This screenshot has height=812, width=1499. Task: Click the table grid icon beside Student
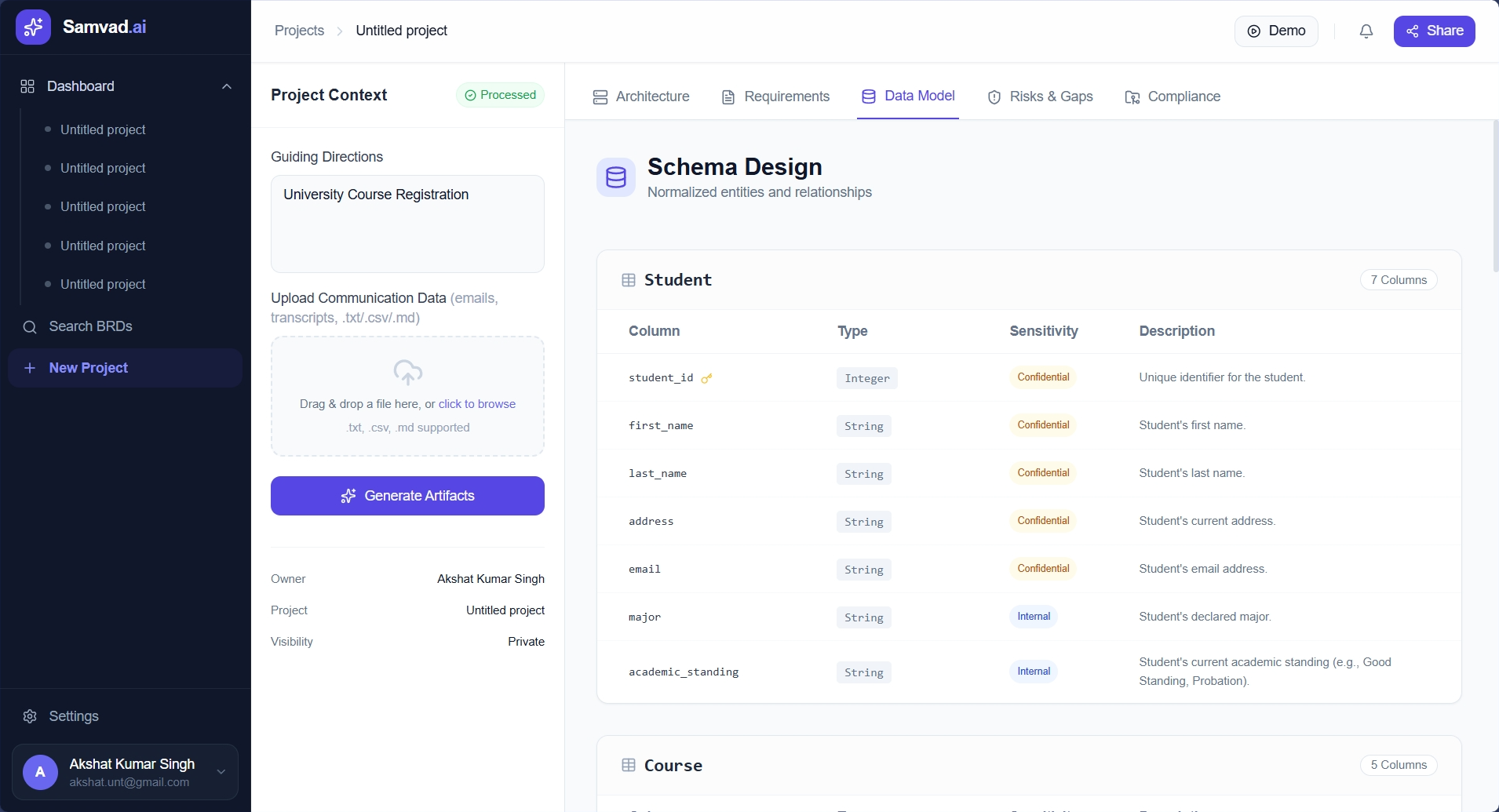click(628, 280)
